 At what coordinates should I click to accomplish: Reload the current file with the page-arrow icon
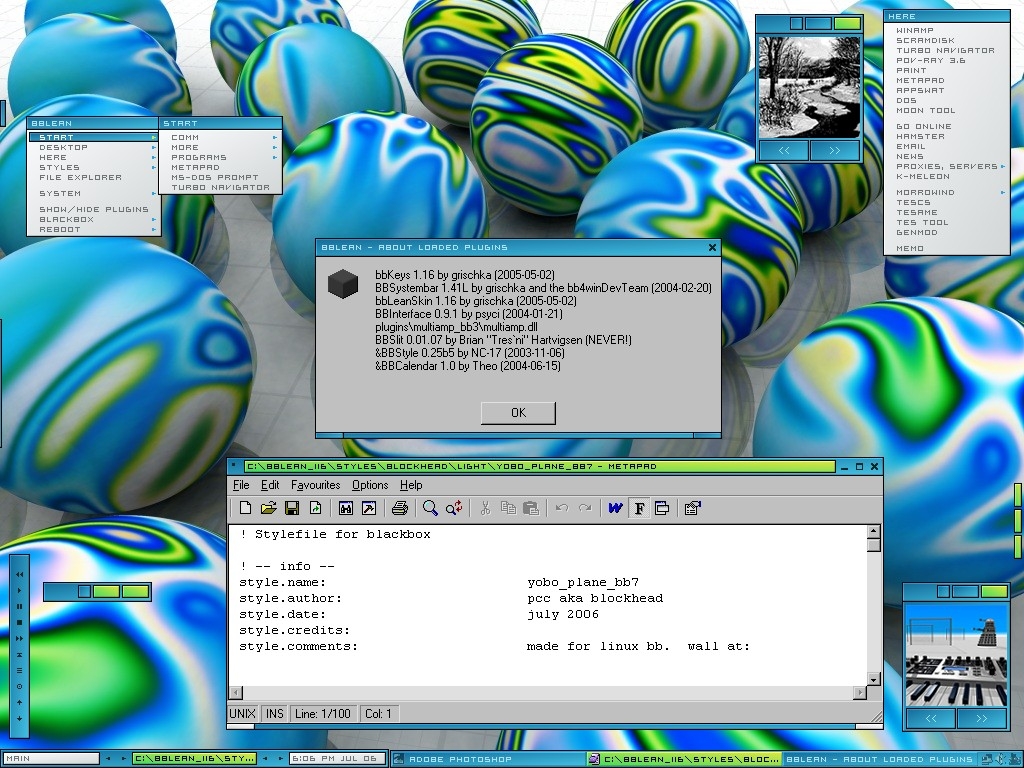coord(315,508)
